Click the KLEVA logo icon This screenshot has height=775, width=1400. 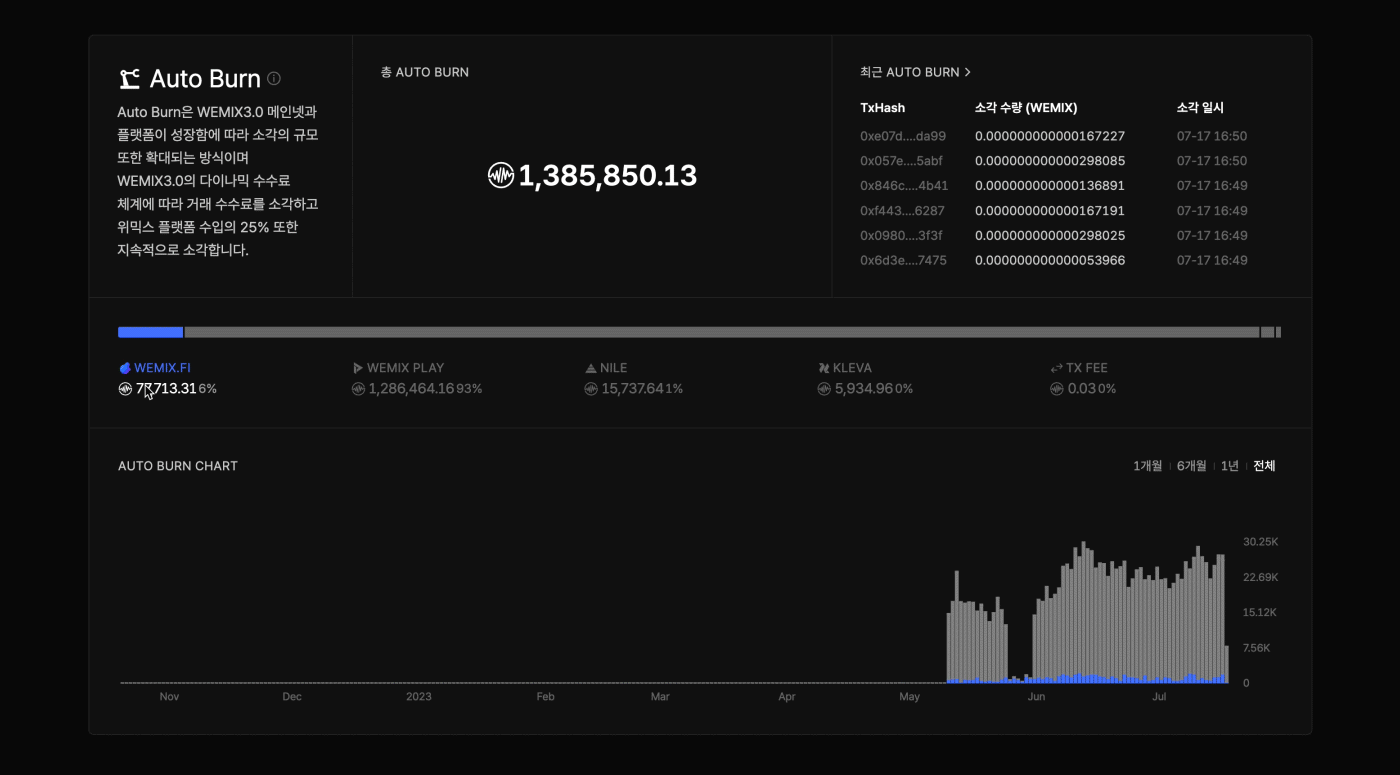824,368
